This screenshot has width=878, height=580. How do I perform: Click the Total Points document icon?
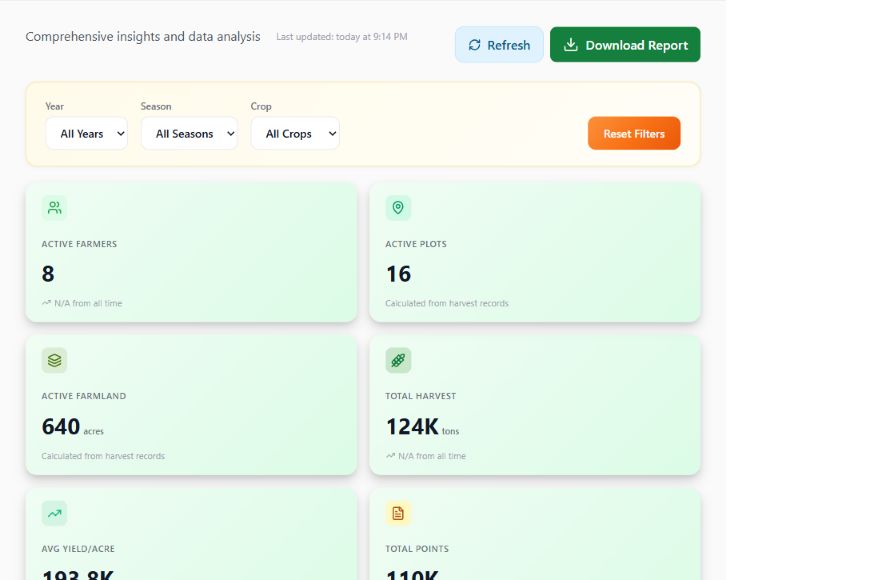pos(398,513)
